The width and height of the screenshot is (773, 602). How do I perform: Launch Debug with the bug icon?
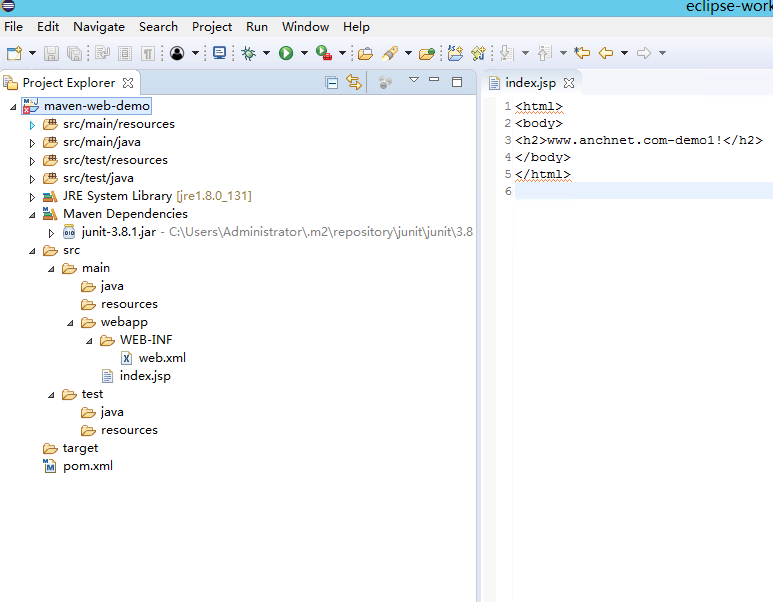click(248, 53)
